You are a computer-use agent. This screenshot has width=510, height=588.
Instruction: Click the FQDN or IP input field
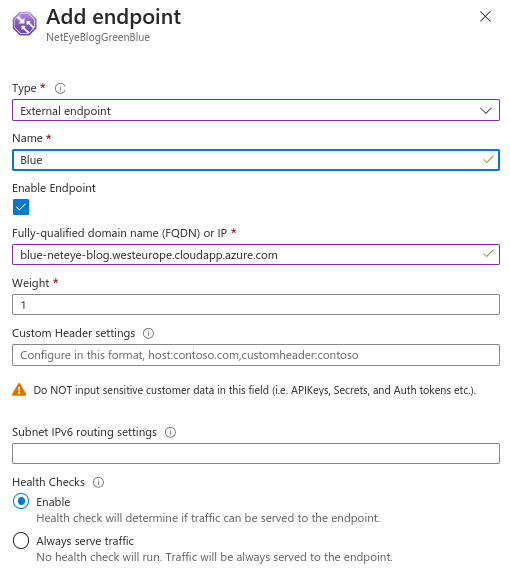[x=256, y=255]
